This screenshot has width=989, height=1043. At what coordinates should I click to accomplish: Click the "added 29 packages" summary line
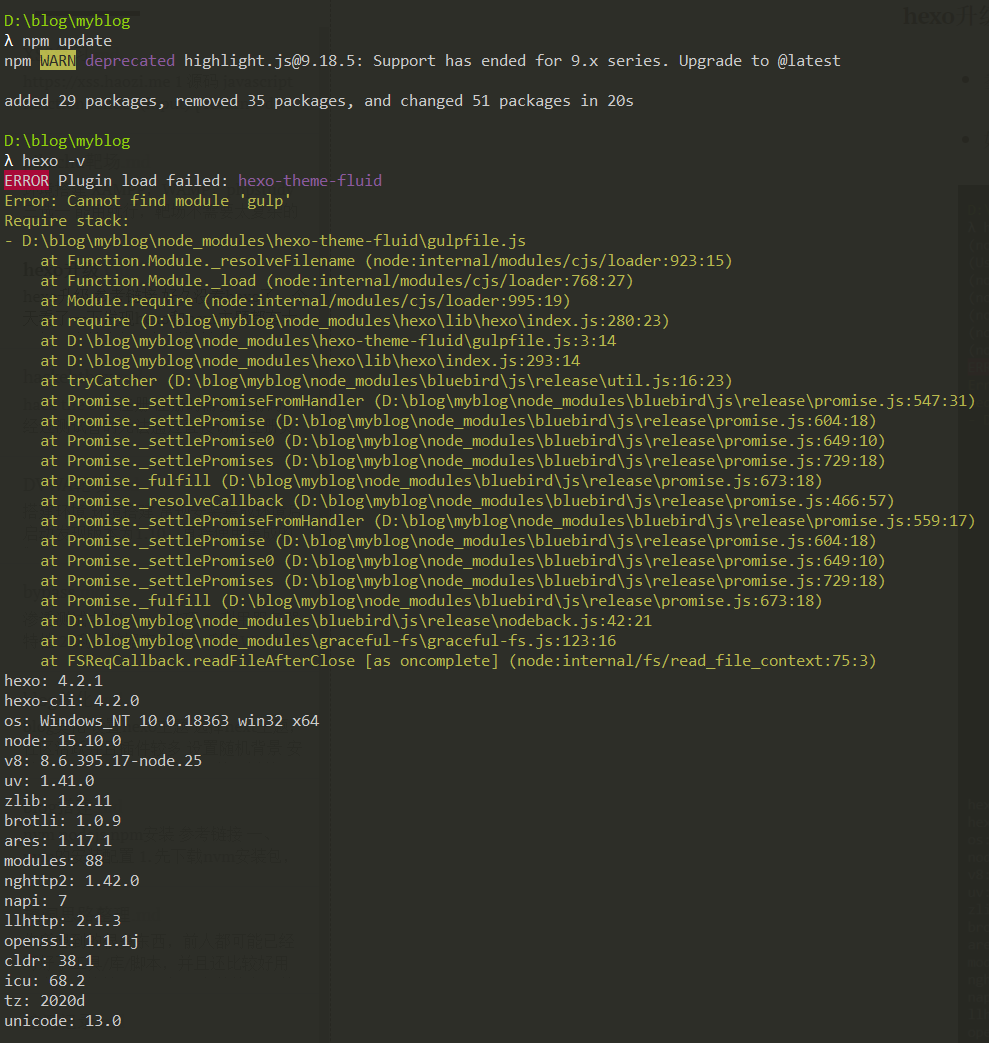(x=318, y=101)
